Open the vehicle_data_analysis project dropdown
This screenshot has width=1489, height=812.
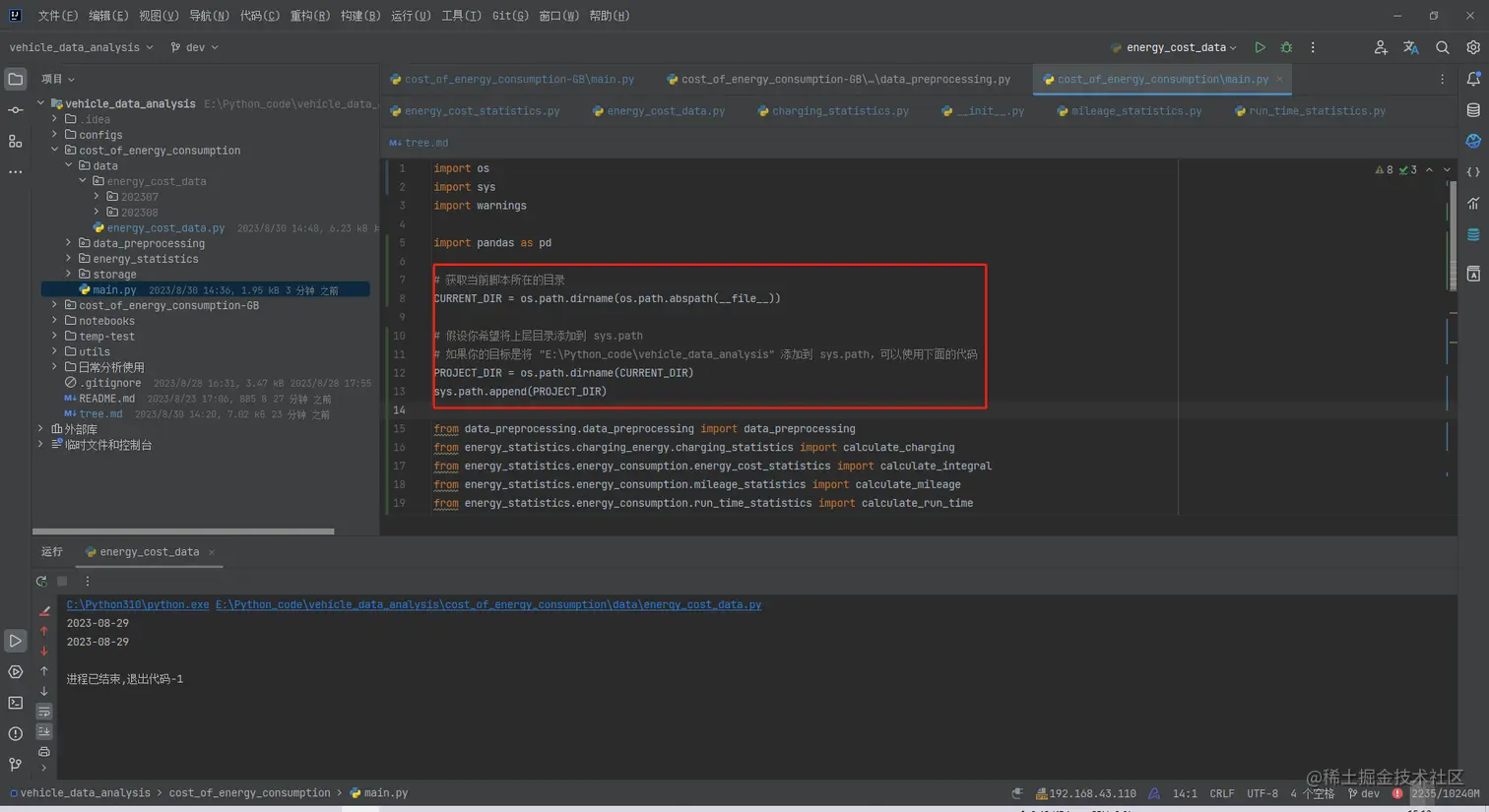pyautogui.click(x=81, y=47)
